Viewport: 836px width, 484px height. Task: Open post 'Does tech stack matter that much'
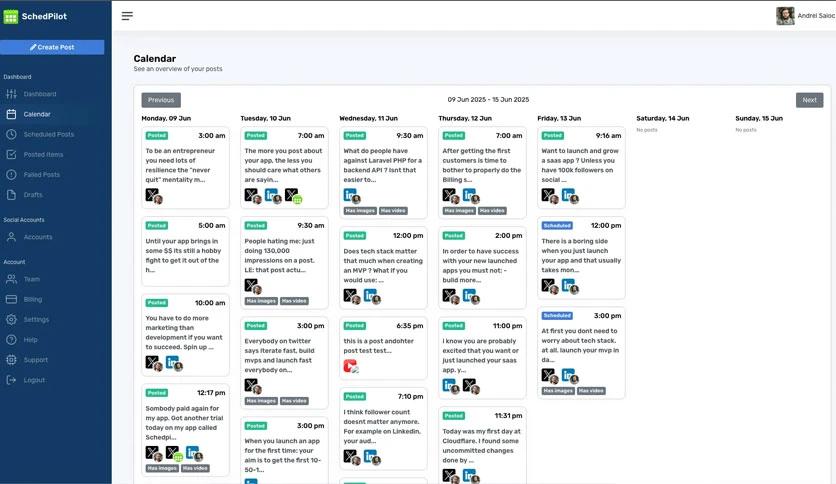383,268
